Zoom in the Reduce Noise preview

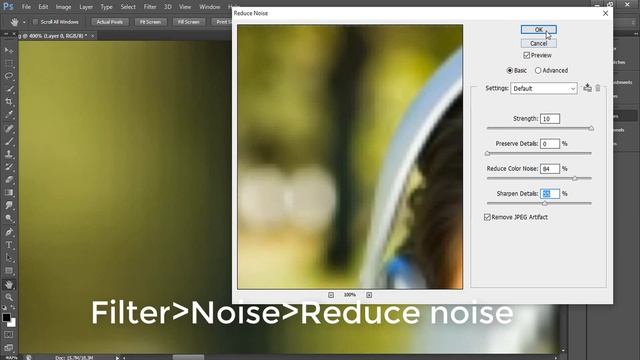pyautogui.click(x=369, y=295)
